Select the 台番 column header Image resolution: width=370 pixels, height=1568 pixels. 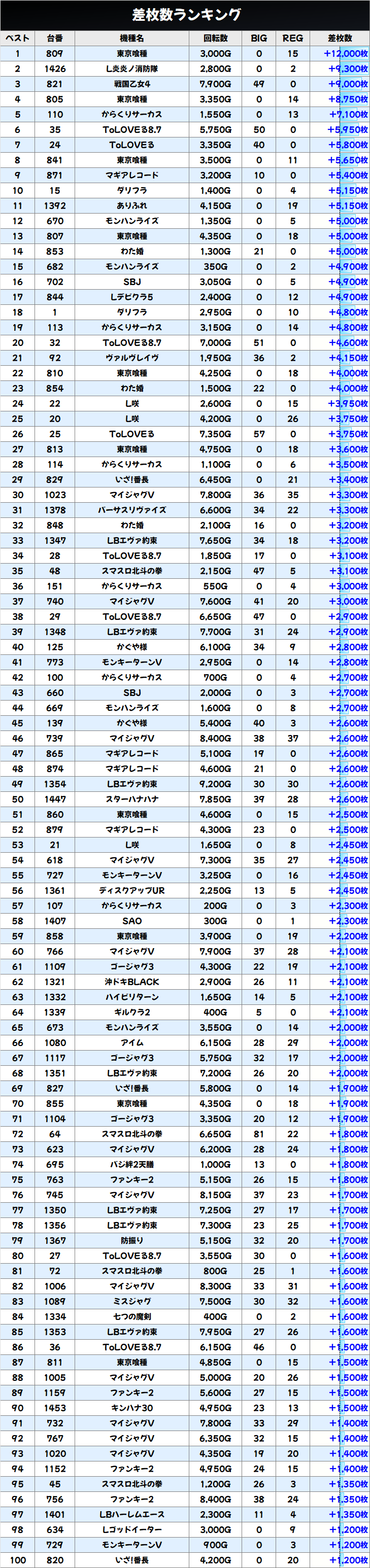point(55,39)
